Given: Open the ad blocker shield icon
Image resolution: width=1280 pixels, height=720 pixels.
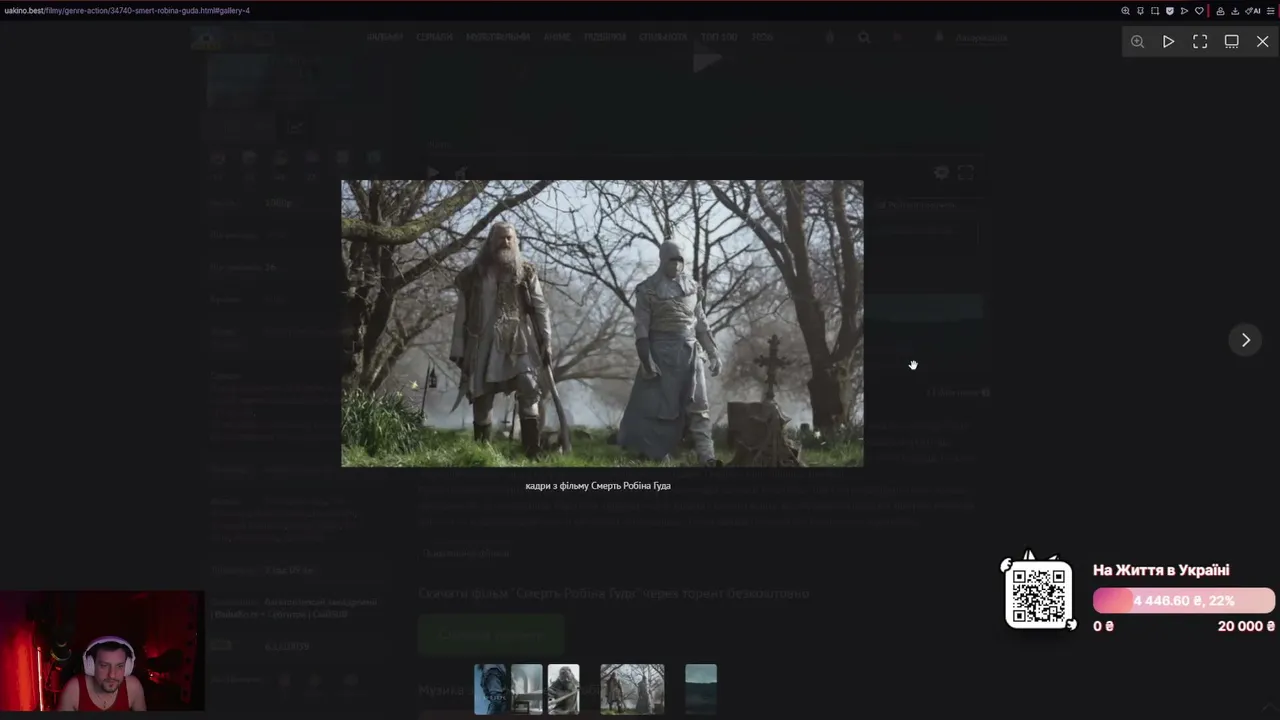Looking at the screenshot, I should coord(1170,11).
